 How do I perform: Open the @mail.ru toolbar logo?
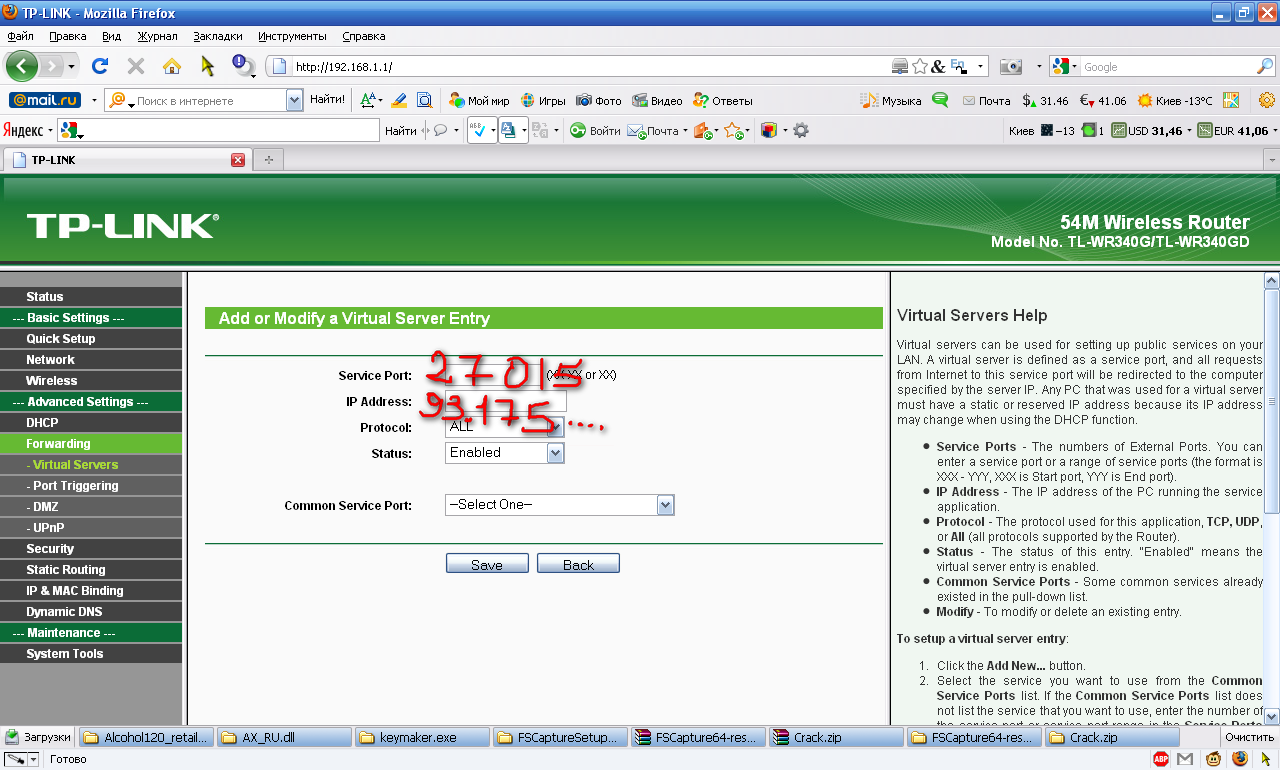tap(45, 100)
